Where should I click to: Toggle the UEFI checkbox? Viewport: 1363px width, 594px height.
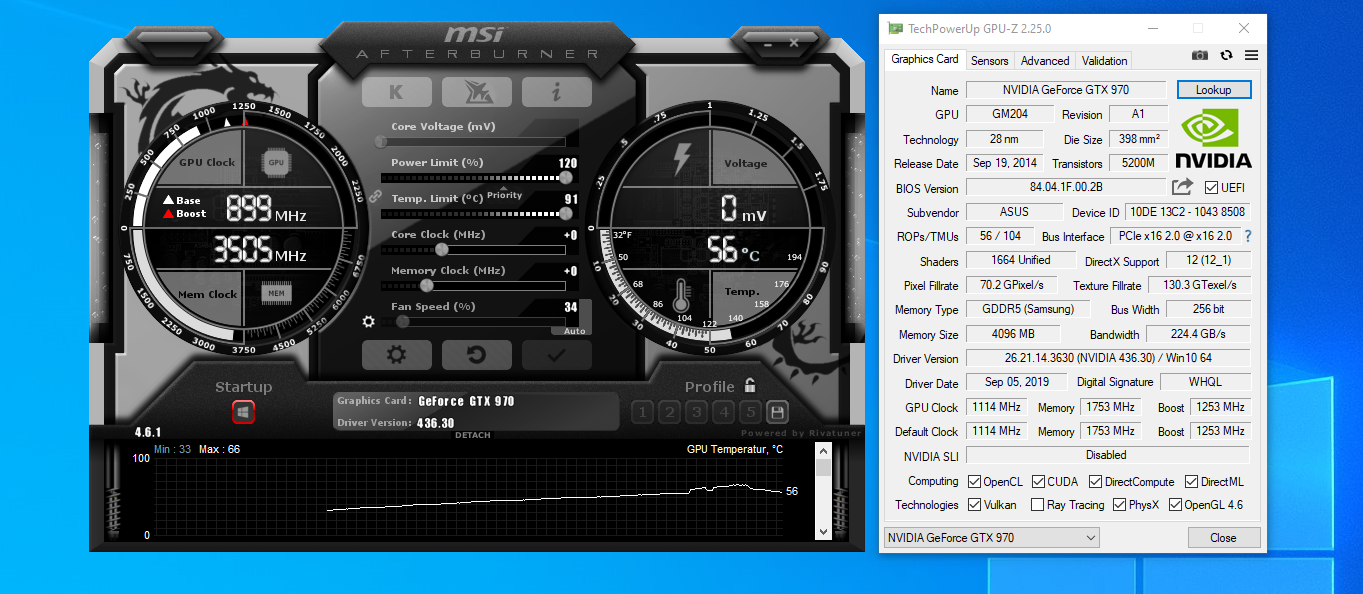tap(1211, 188)
